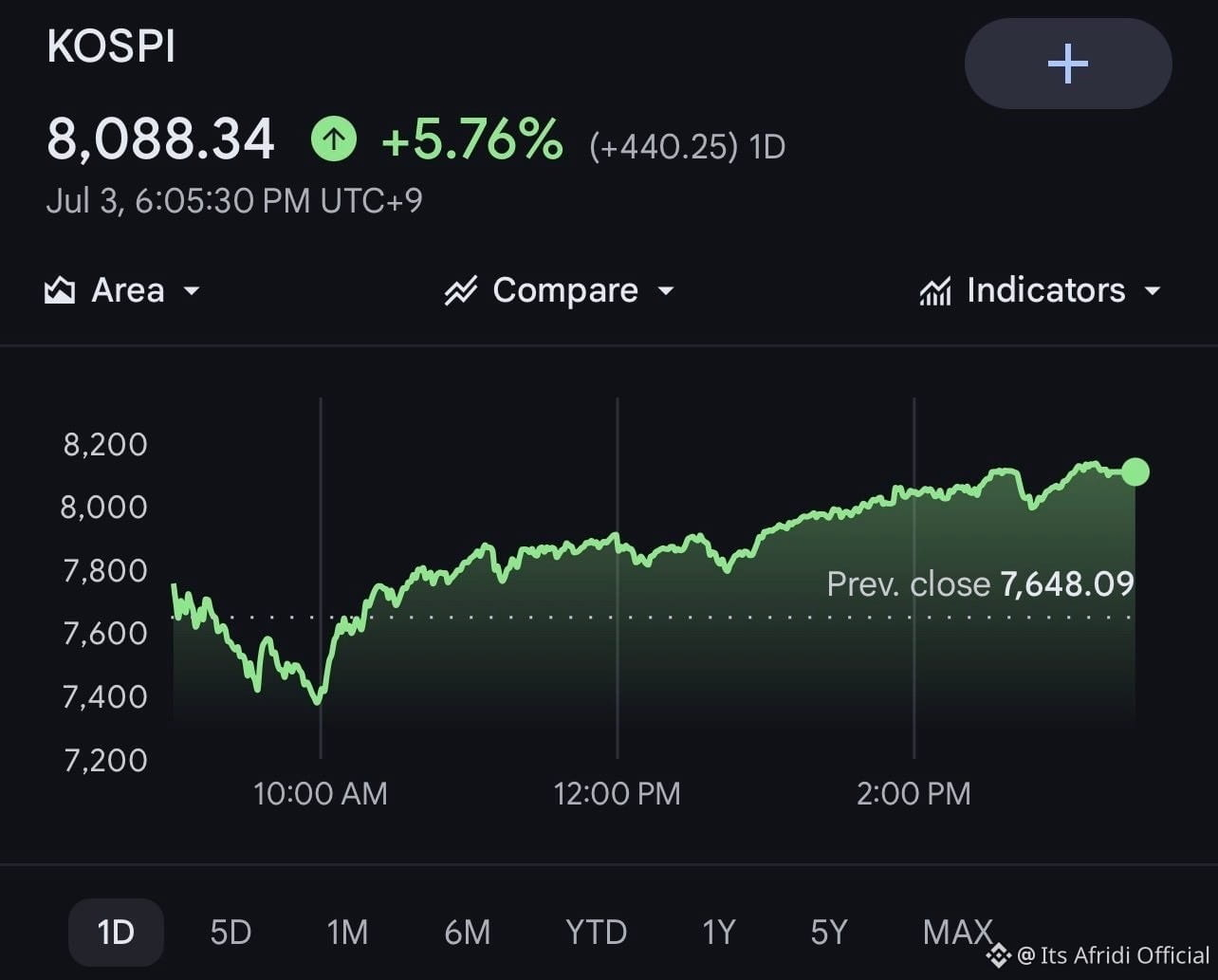This screenshot has width=1218, height=980.
Task: Switch to the 1M time range
Action: [x=347, y=932]
